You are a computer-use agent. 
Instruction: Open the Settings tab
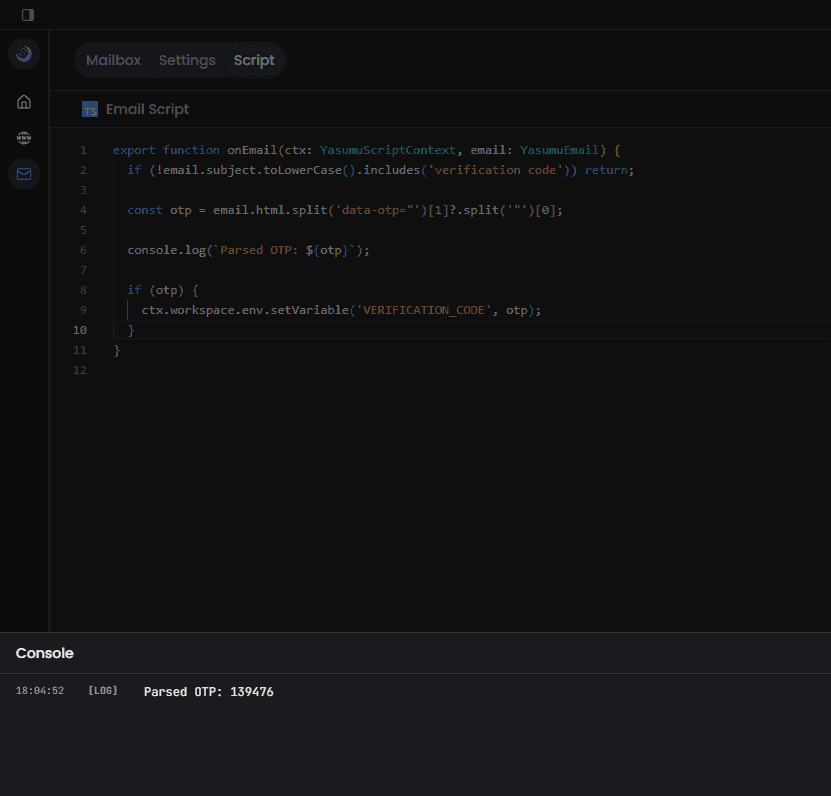(186, 60)
